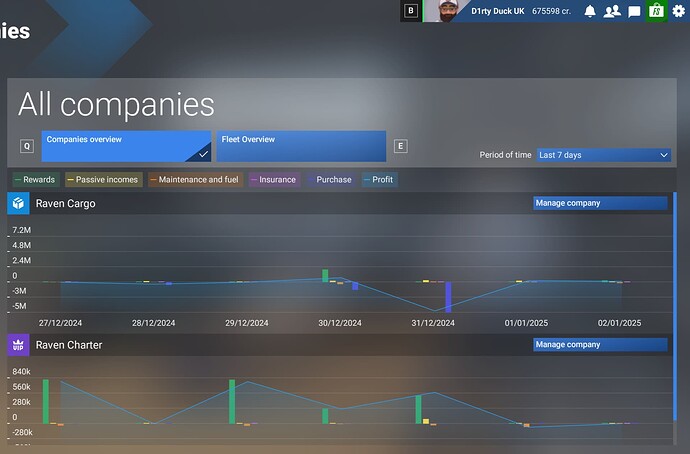
Task: Toggle the Passive incomes legend filter
Action: click(104, 179)
